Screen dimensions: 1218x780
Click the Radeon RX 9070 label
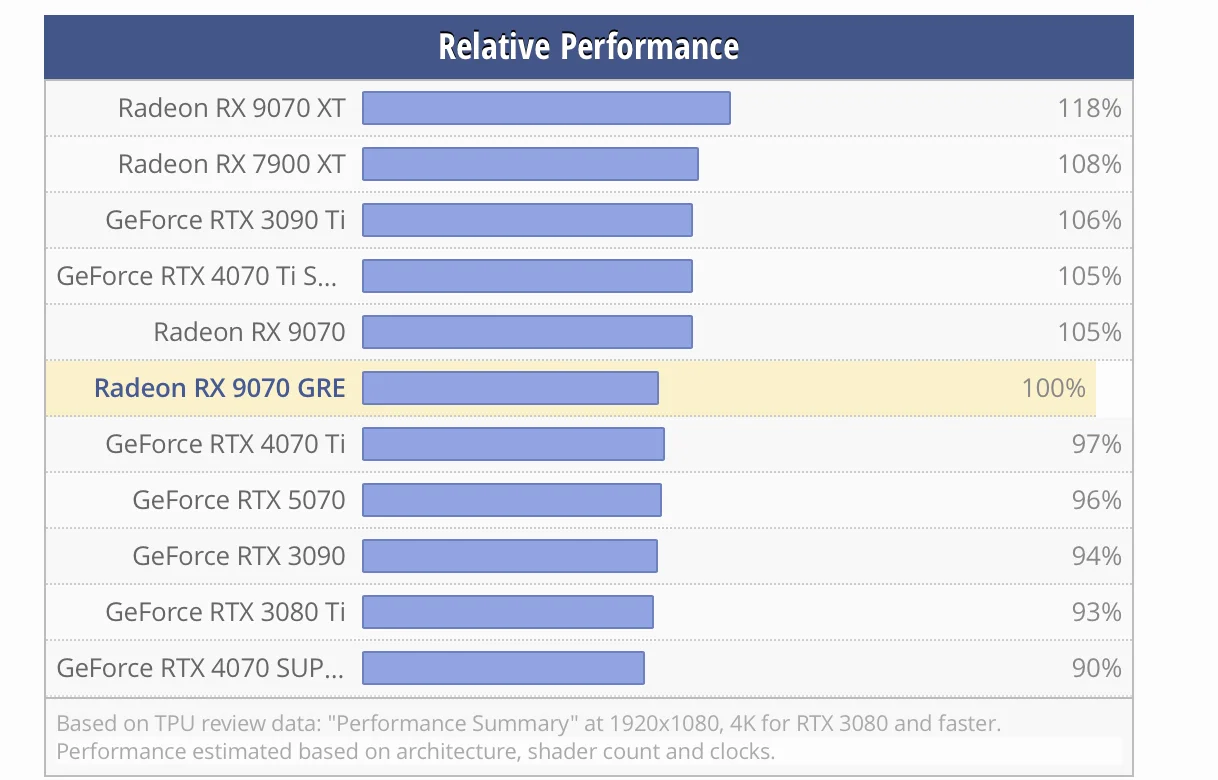pyautogui.click(x=249, y=332)
